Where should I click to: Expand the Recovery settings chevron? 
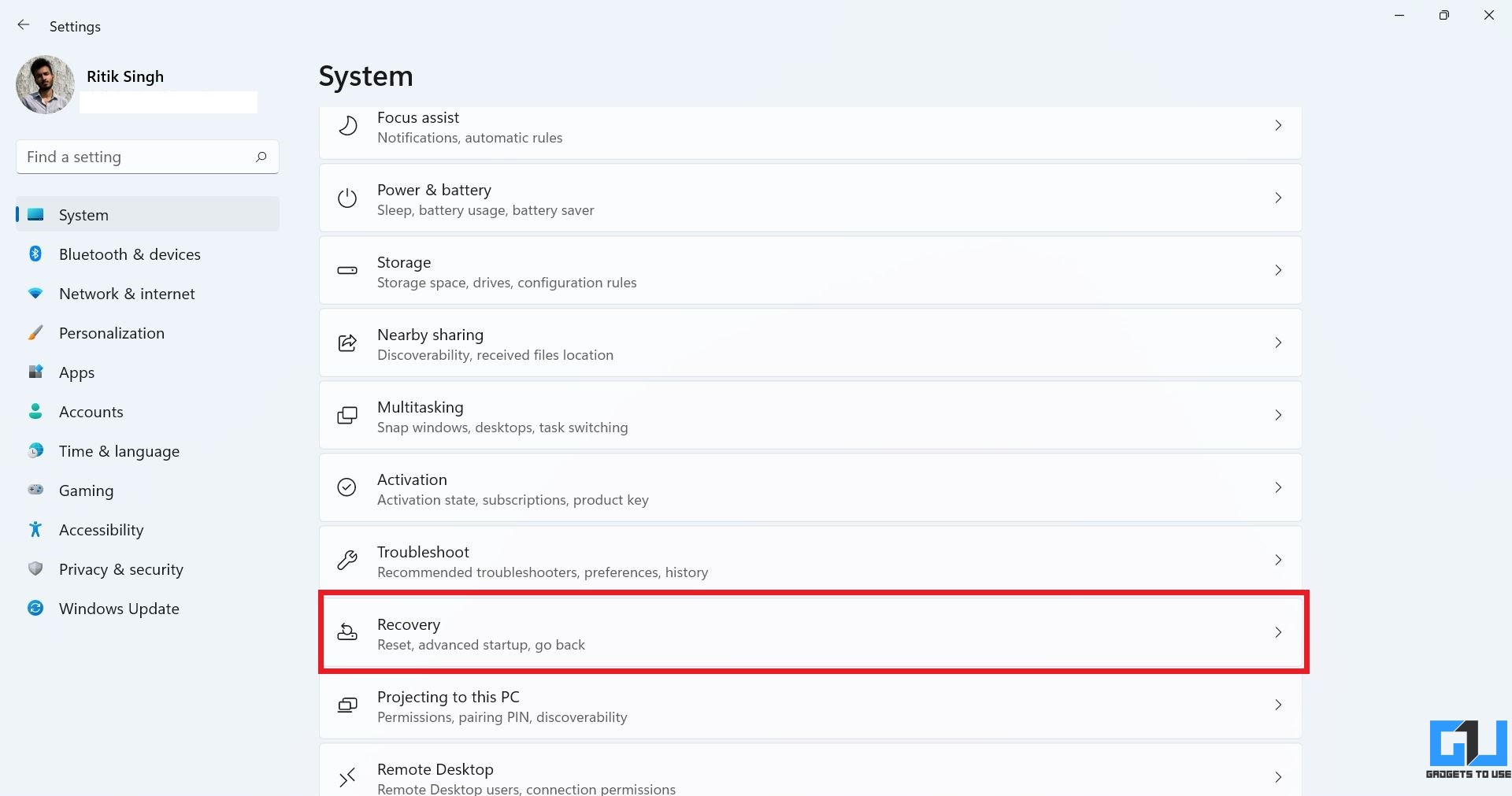coord(1278,632)
